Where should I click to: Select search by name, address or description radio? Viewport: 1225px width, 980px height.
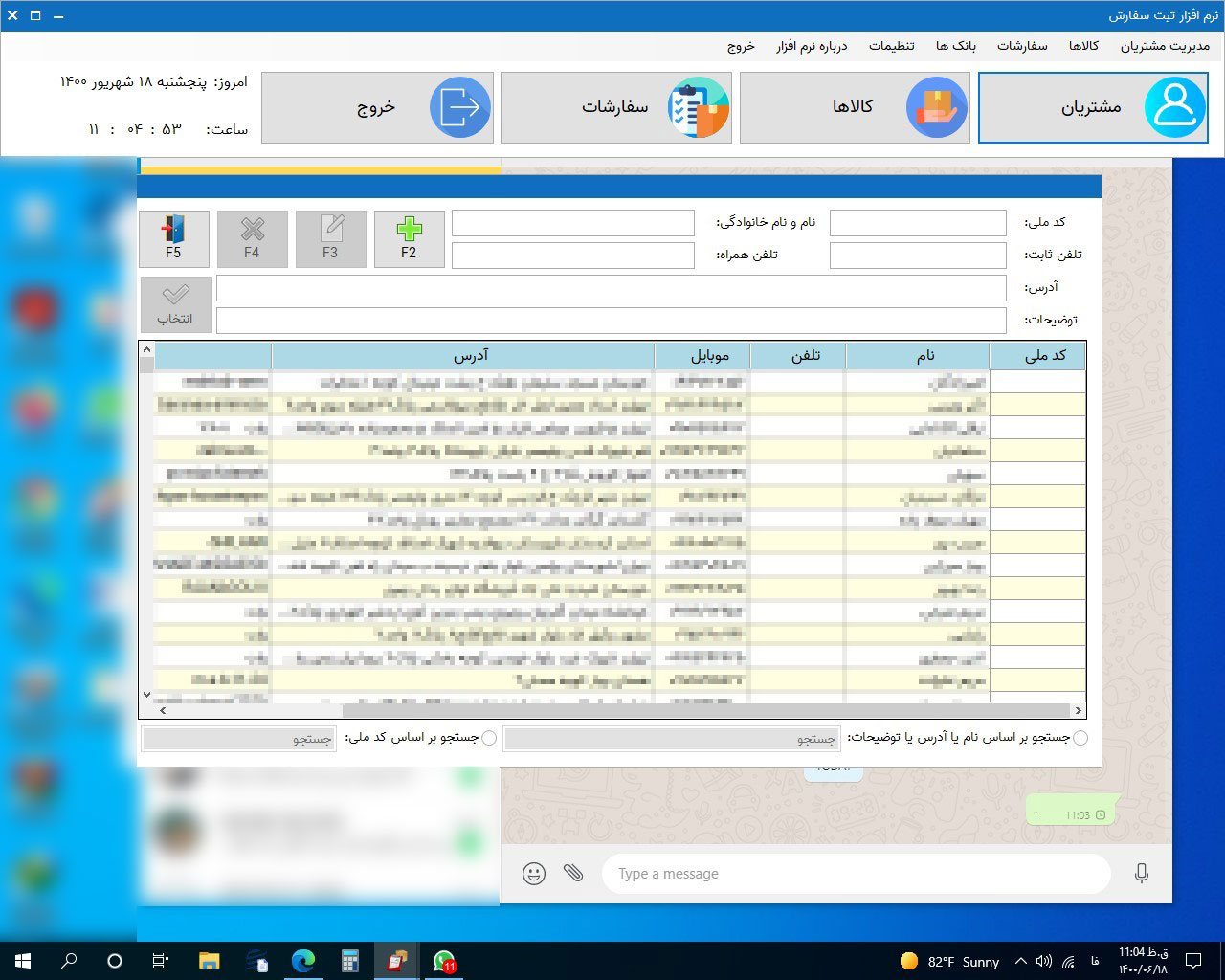1080,738
